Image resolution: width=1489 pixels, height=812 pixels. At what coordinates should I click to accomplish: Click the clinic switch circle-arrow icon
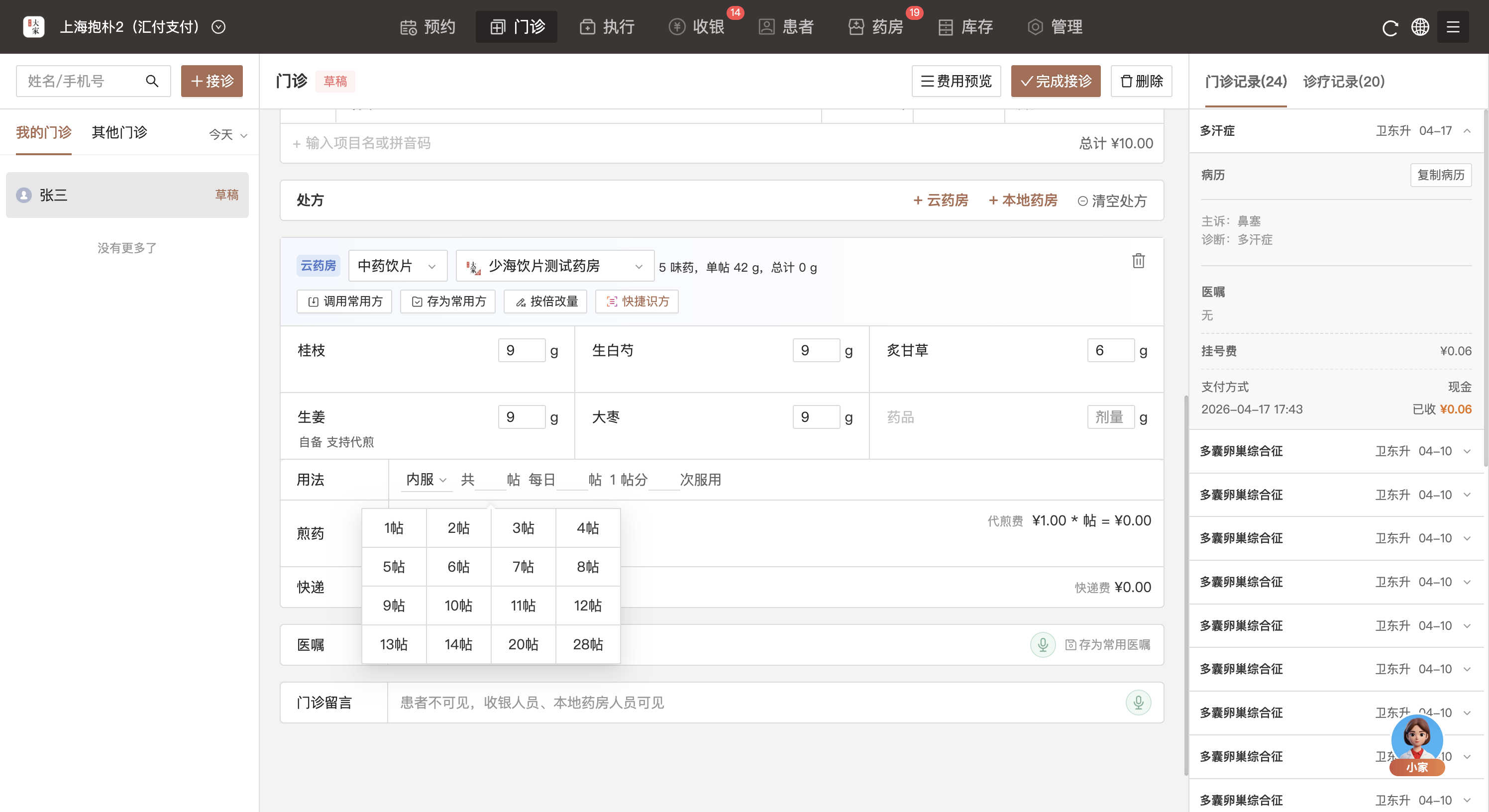[x=218, y=27]
